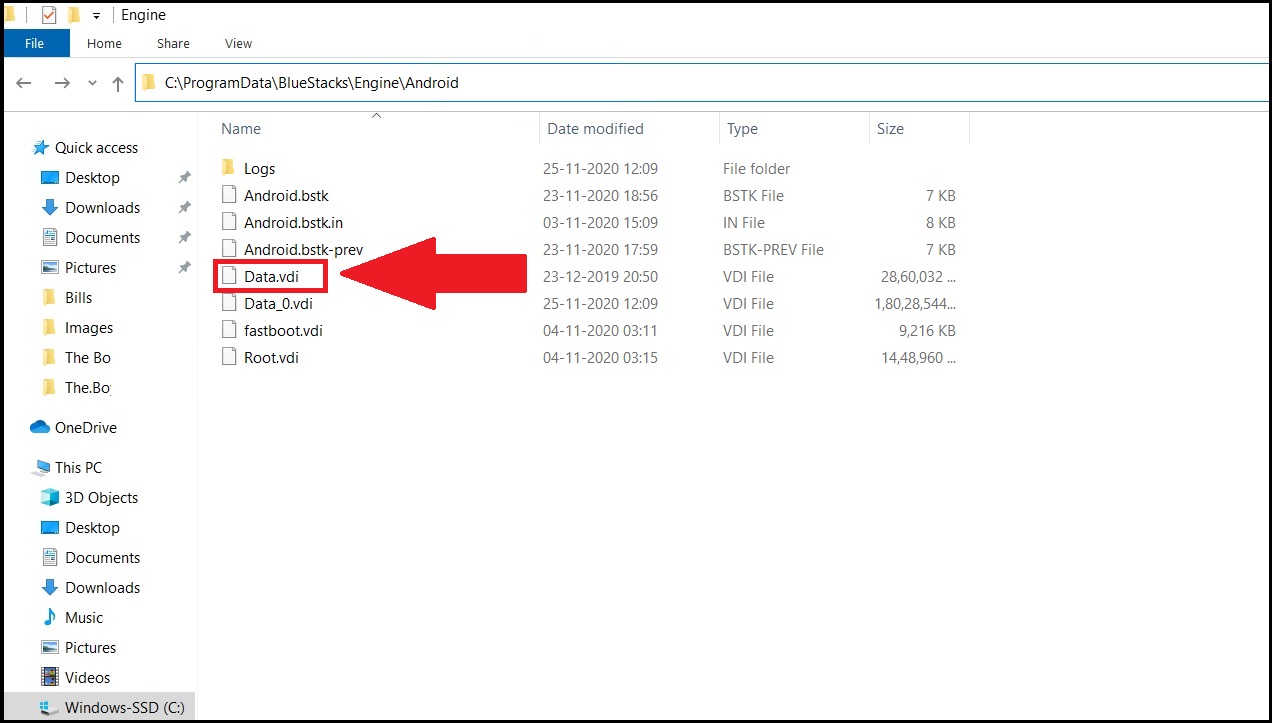
Task: Click the Root.vdi file name
Action: pos(271,357)
